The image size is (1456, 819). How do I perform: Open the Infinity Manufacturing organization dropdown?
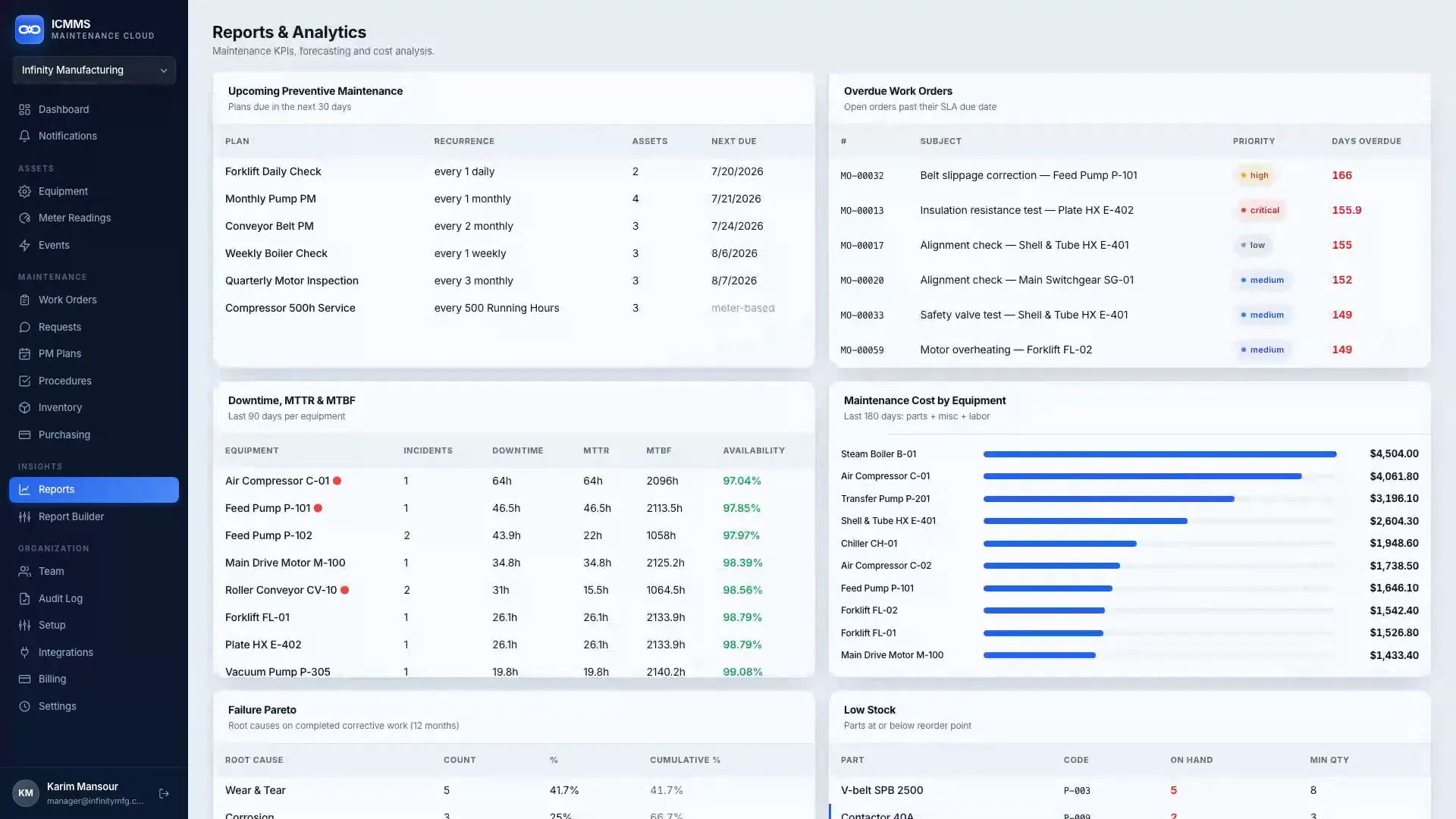click(94, 70)
